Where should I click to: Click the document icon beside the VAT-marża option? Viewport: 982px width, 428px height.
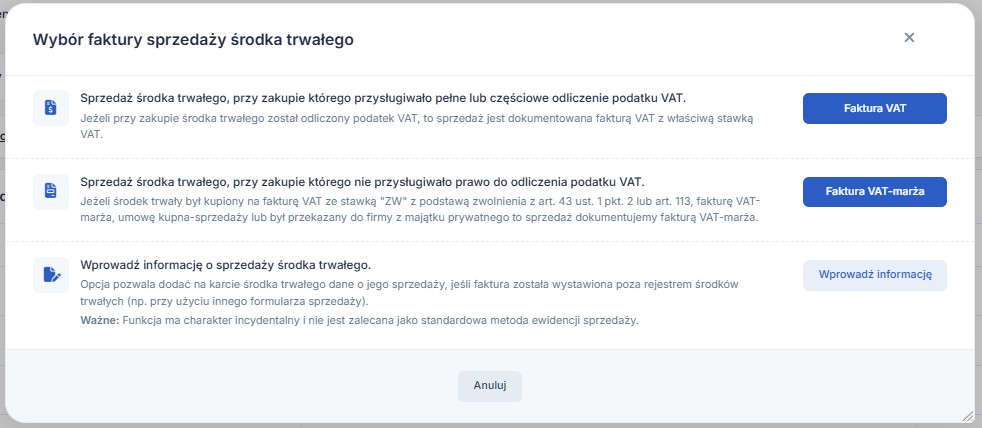[x=51, y=191]
